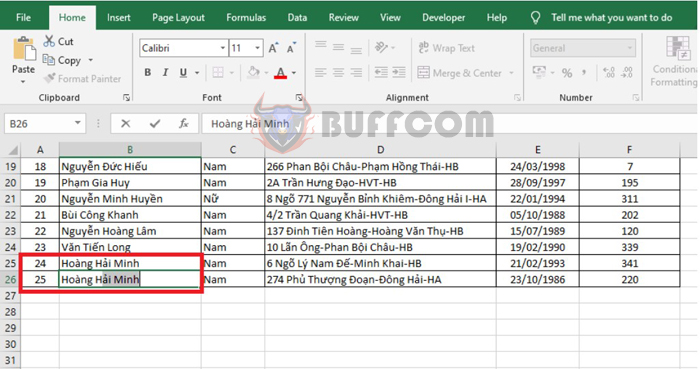
Task: Click the Insert Function fx icon
Action: [183, 124]
